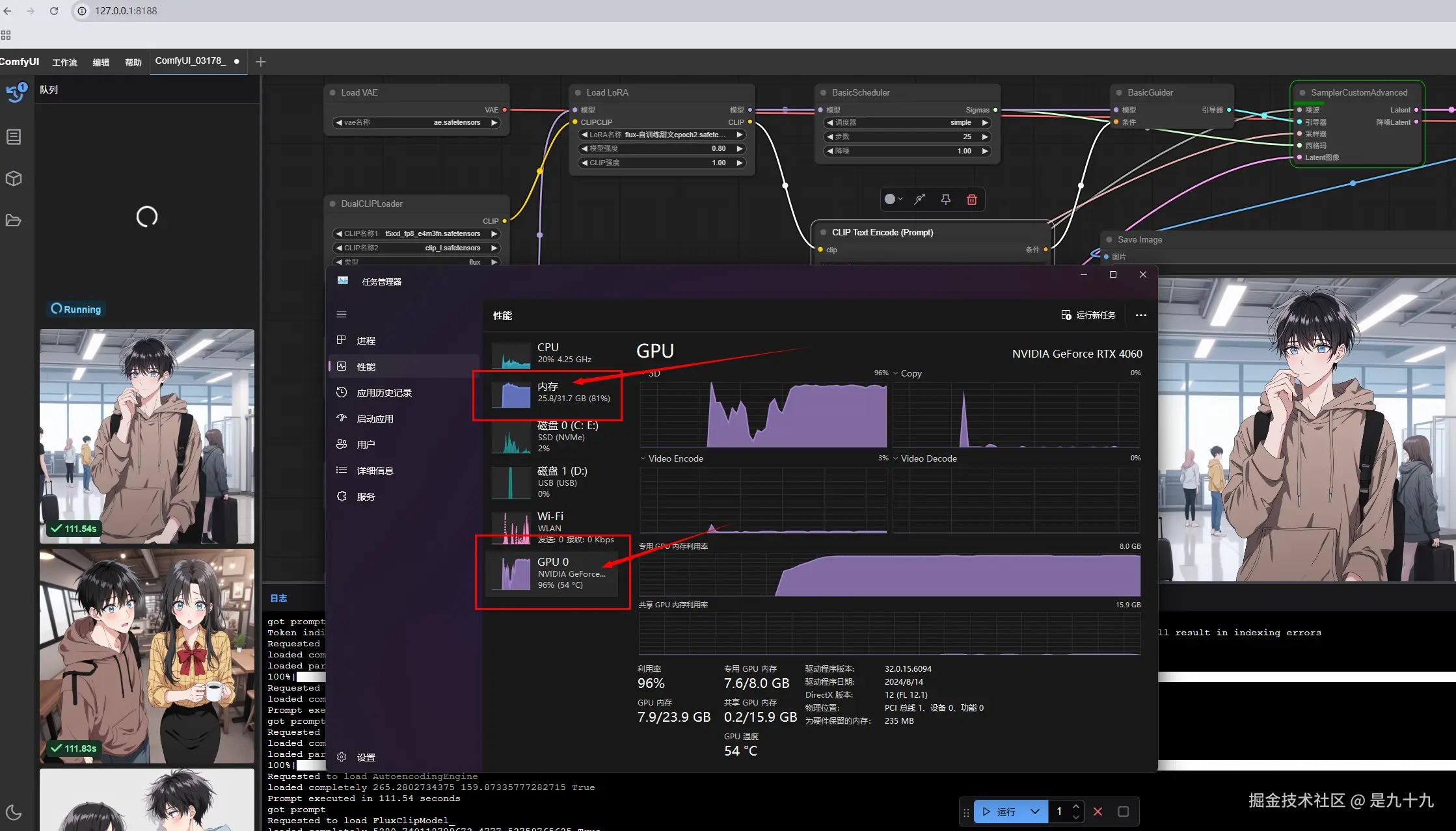Toggle the BasicScheduler node collapse dot

pos(824,93)
